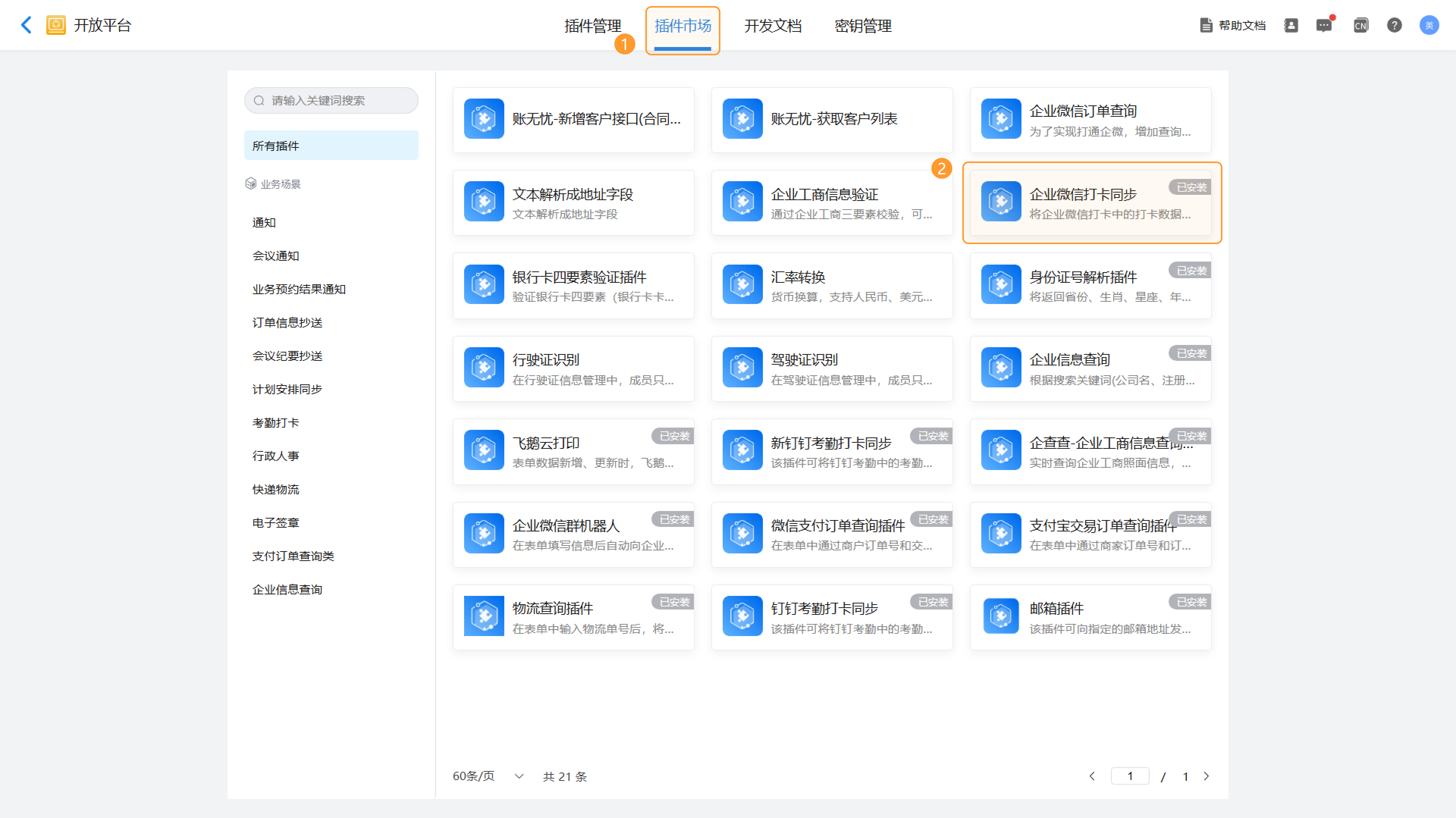1456x818 pixels.
Task: Filter by 计划安排同步 category
Action: 287,389
